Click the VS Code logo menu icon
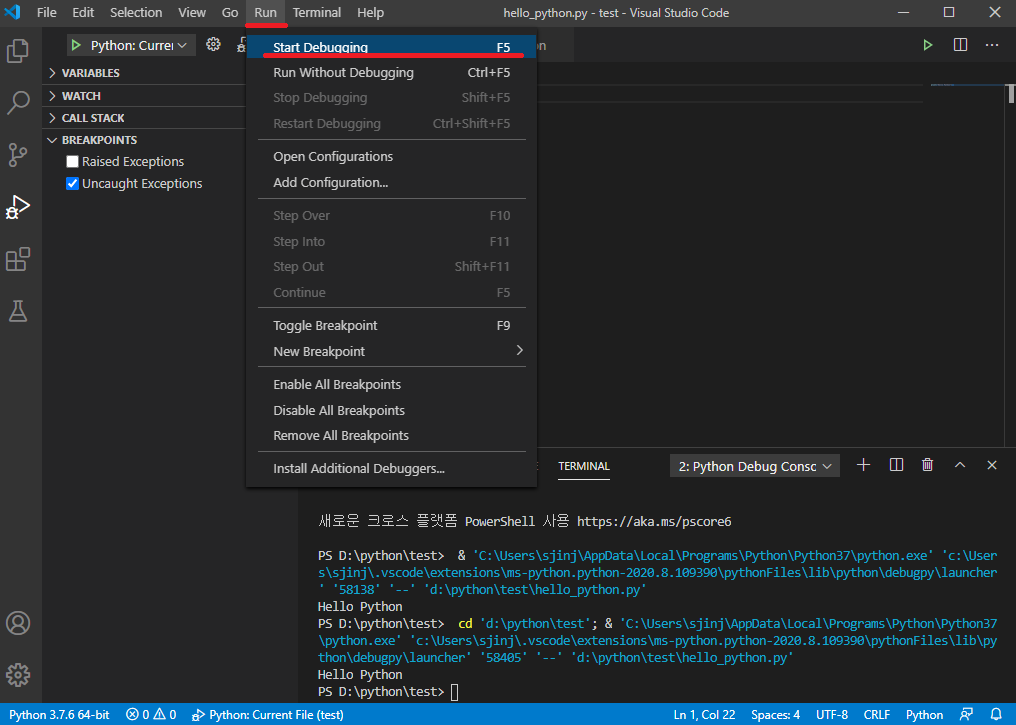 [12, 12]
